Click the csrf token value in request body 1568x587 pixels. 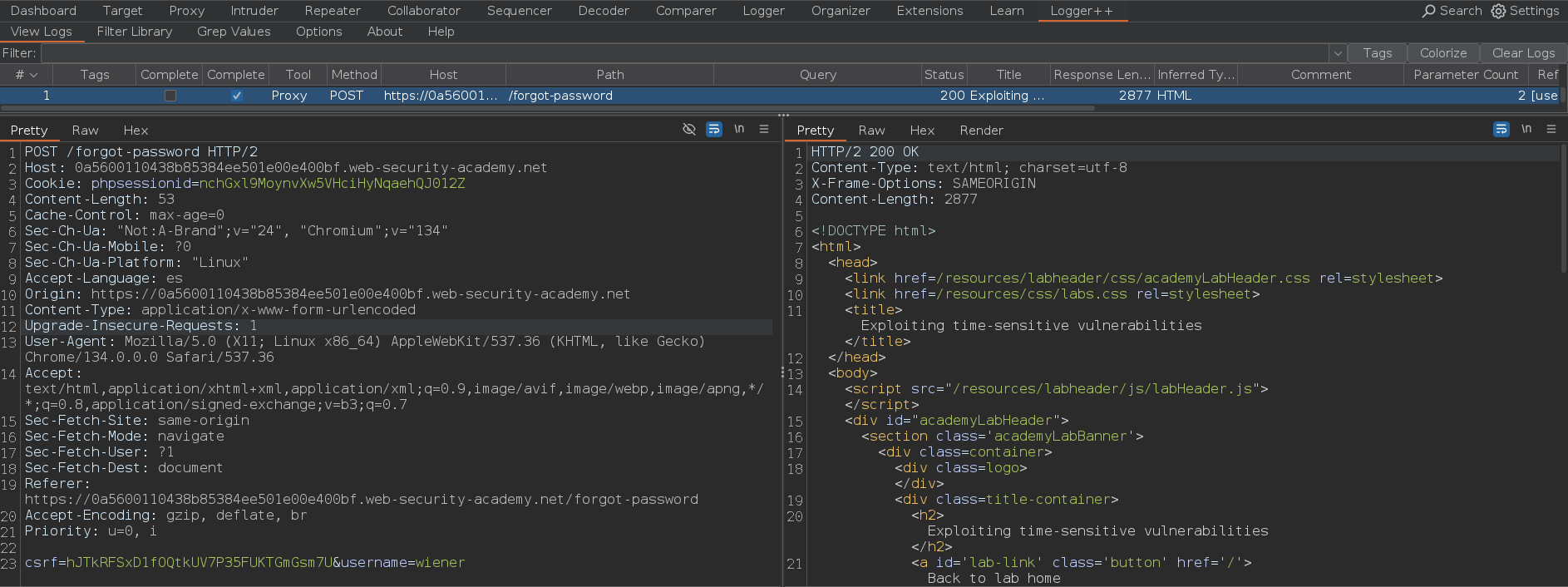pos(200,563)
